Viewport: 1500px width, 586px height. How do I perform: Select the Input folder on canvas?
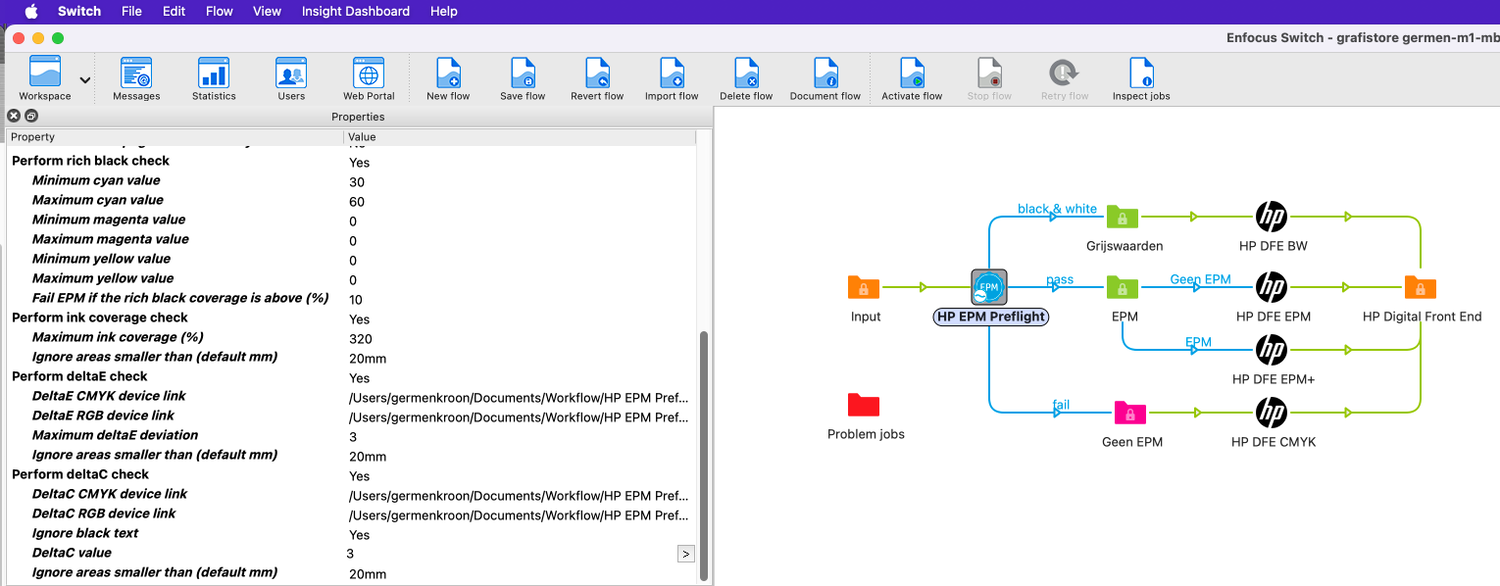coord(864,288)
